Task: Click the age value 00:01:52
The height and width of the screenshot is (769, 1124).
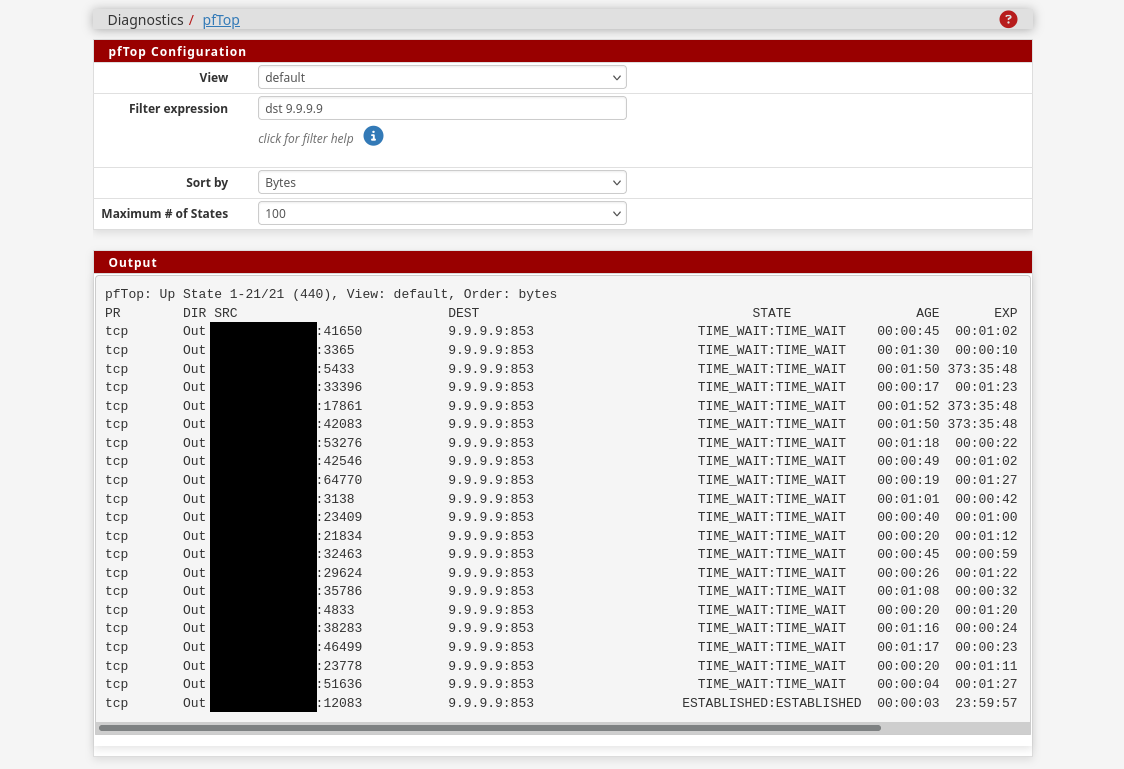Action: point(908,406)
